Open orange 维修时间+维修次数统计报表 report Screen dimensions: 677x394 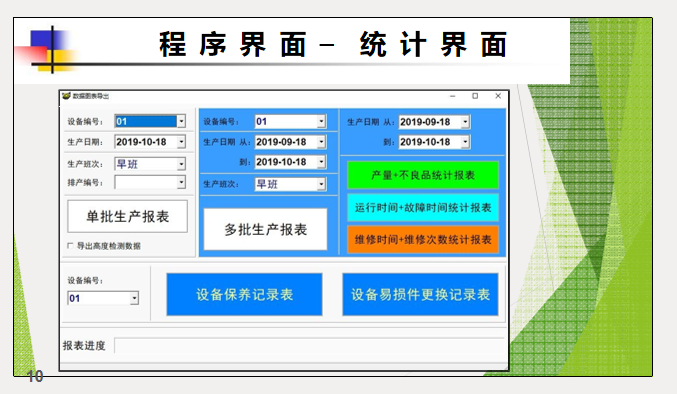(423, 240)
